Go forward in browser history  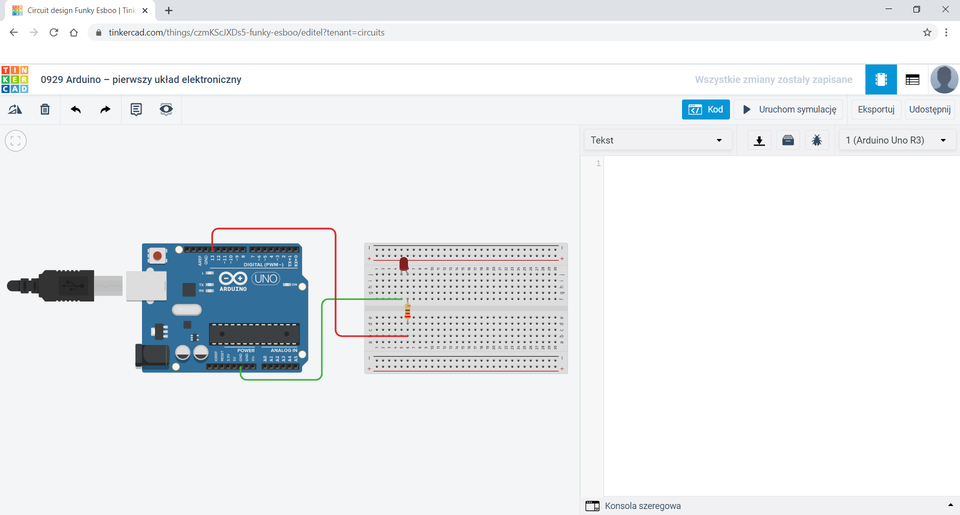pyautogui.click(x=34, y=32)
